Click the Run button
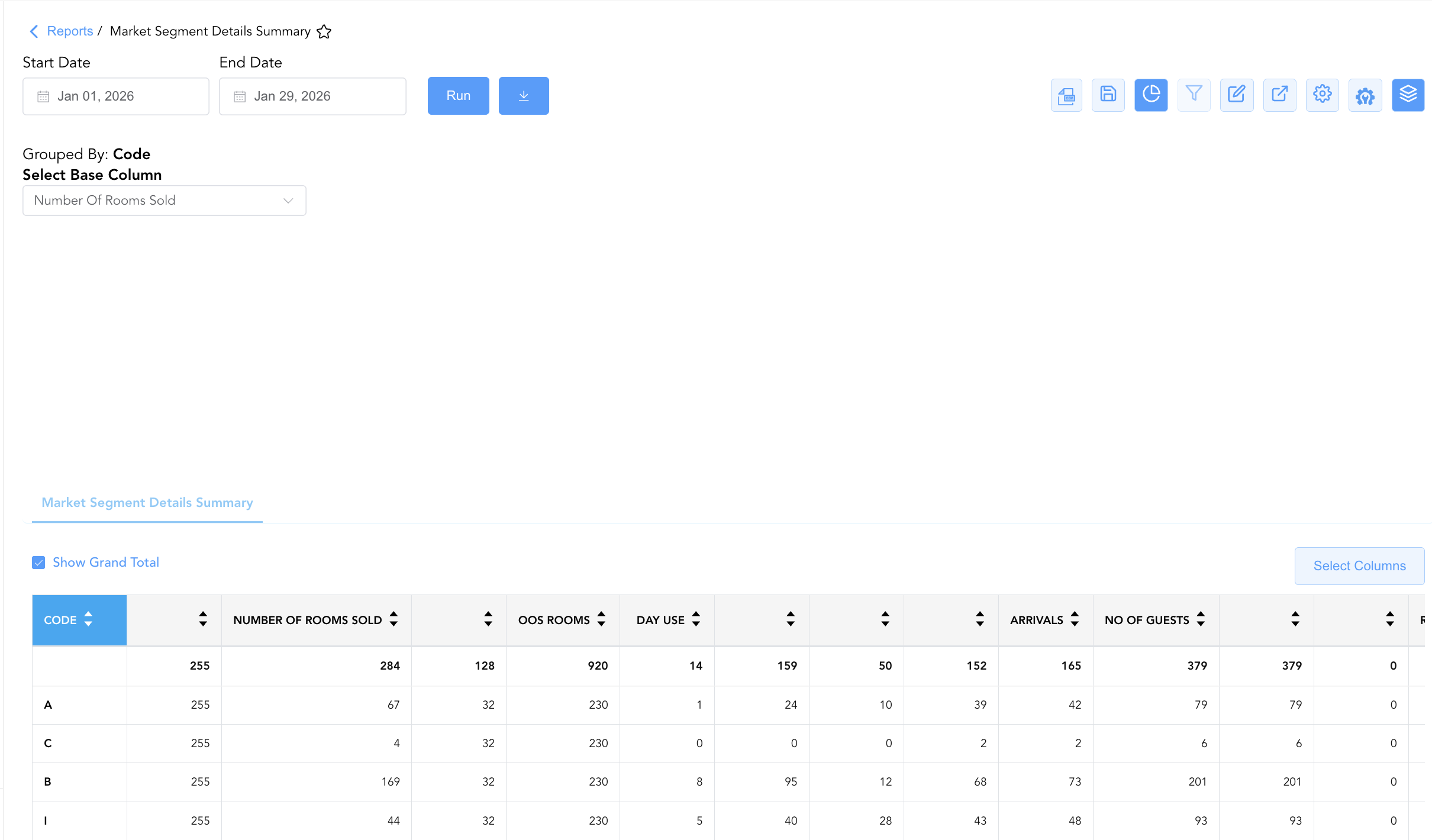The width and height of the screenshot is (1432, 840). pos(459,96)
